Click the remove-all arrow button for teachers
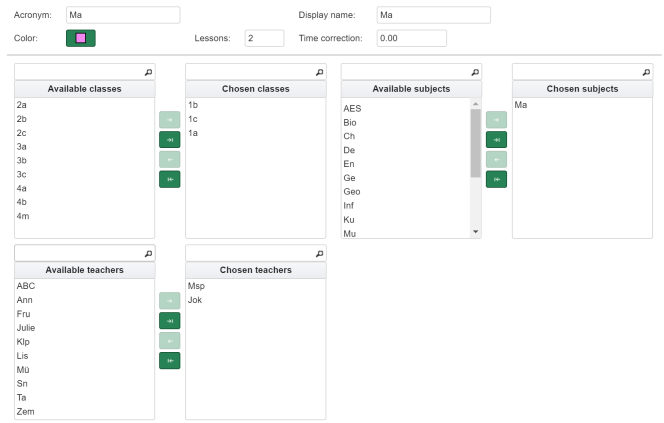664x423 pixels. point(169,360)
